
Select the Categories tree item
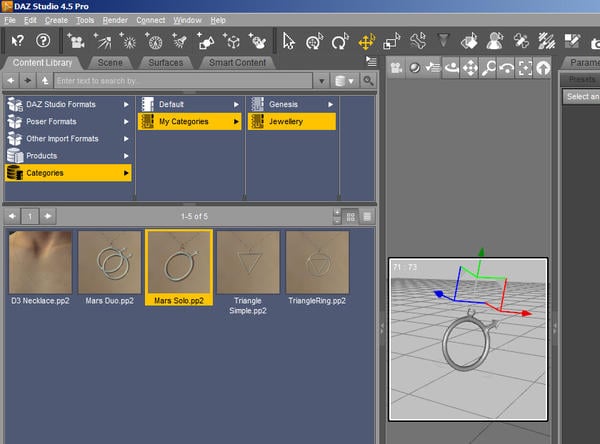(x=68, y=173)
